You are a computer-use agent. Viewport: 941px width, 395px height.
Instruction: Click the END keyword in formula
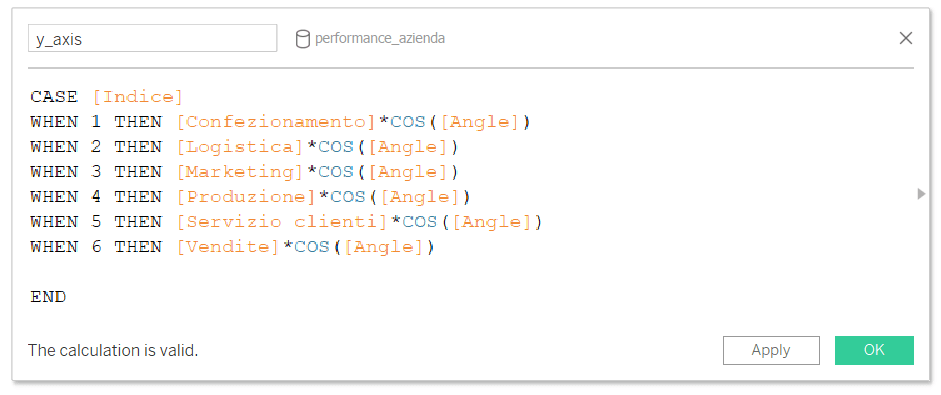(x=48, y=297)
